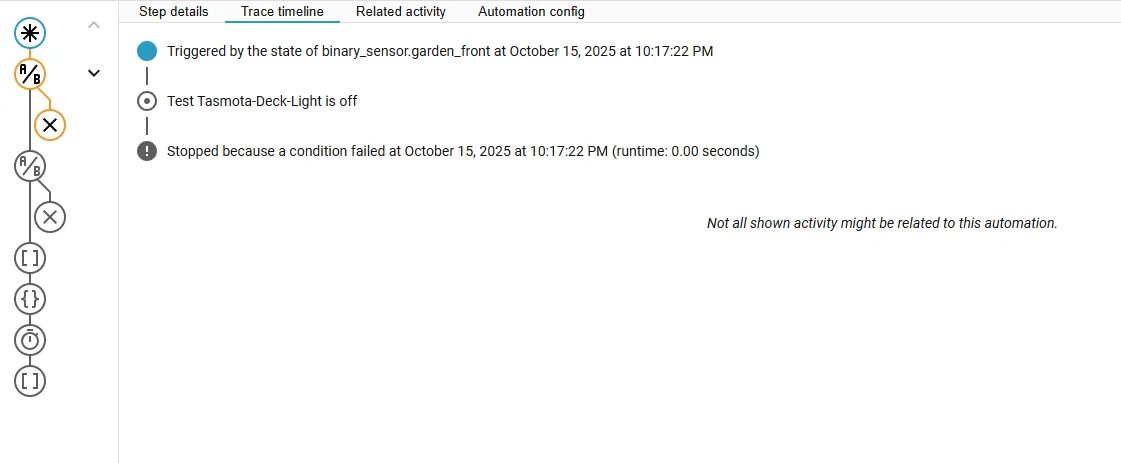Show the Automation config tab
The width and height of the screenshot is (1121, 463).
point(531,12)
